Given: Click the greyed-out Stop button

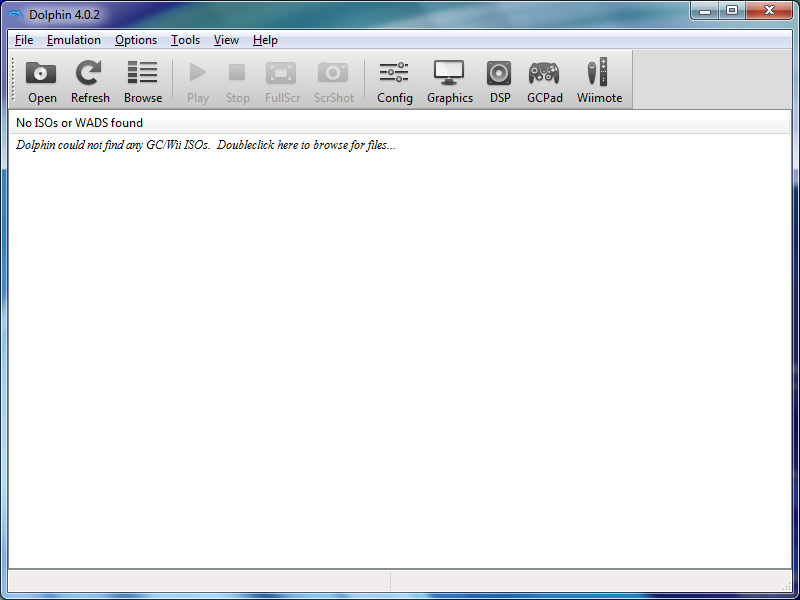Looking at the screenshot, I should tap(237, 81).
